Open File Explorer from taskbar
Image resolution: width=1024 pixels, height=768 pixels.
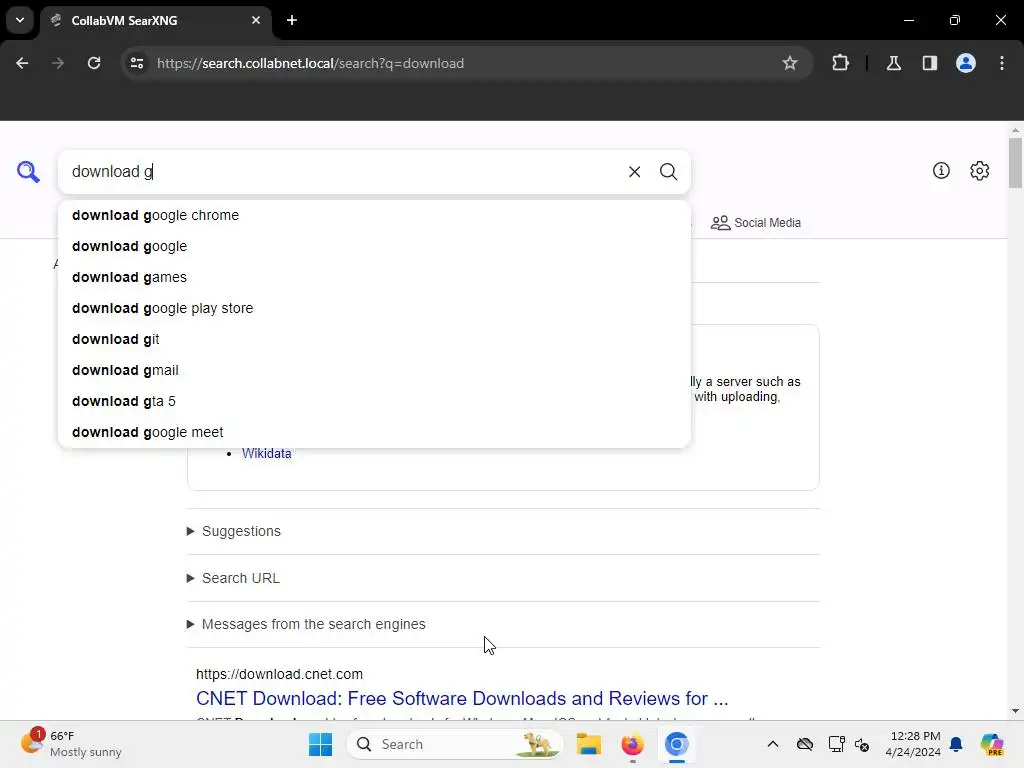coord(588,744)
